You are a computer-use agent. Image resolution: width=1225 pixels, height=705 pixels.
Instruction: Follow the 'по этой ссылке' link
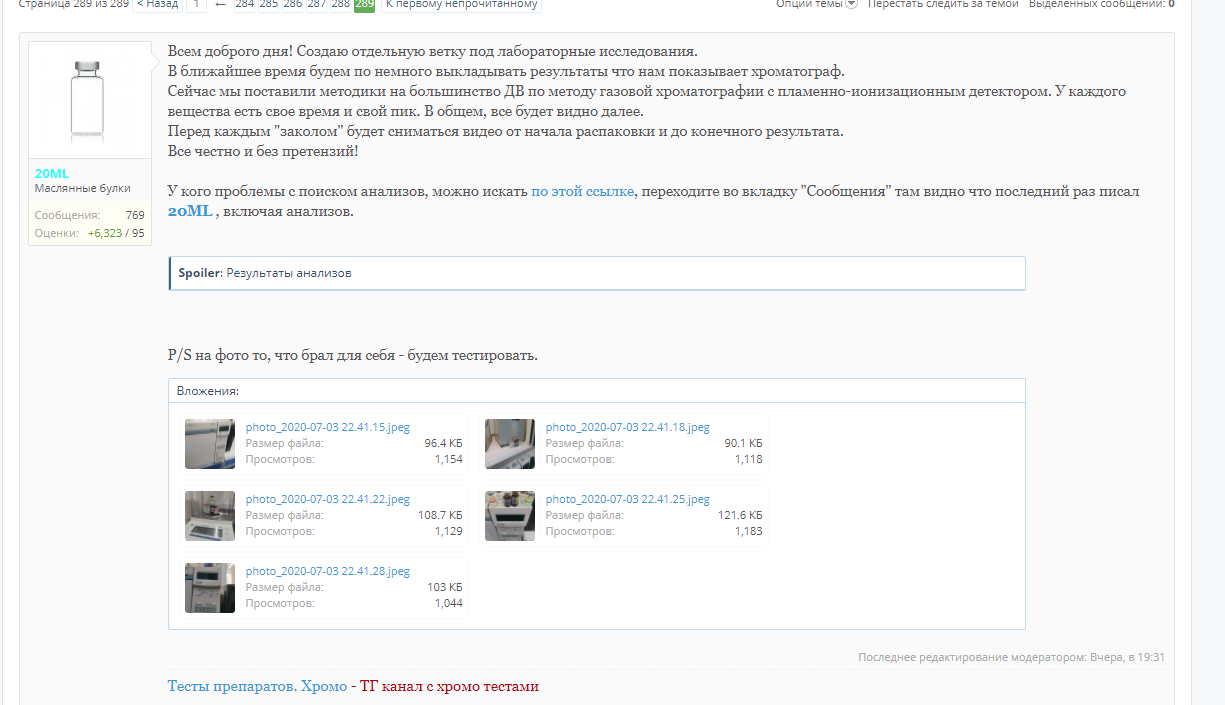click(582, 192)
